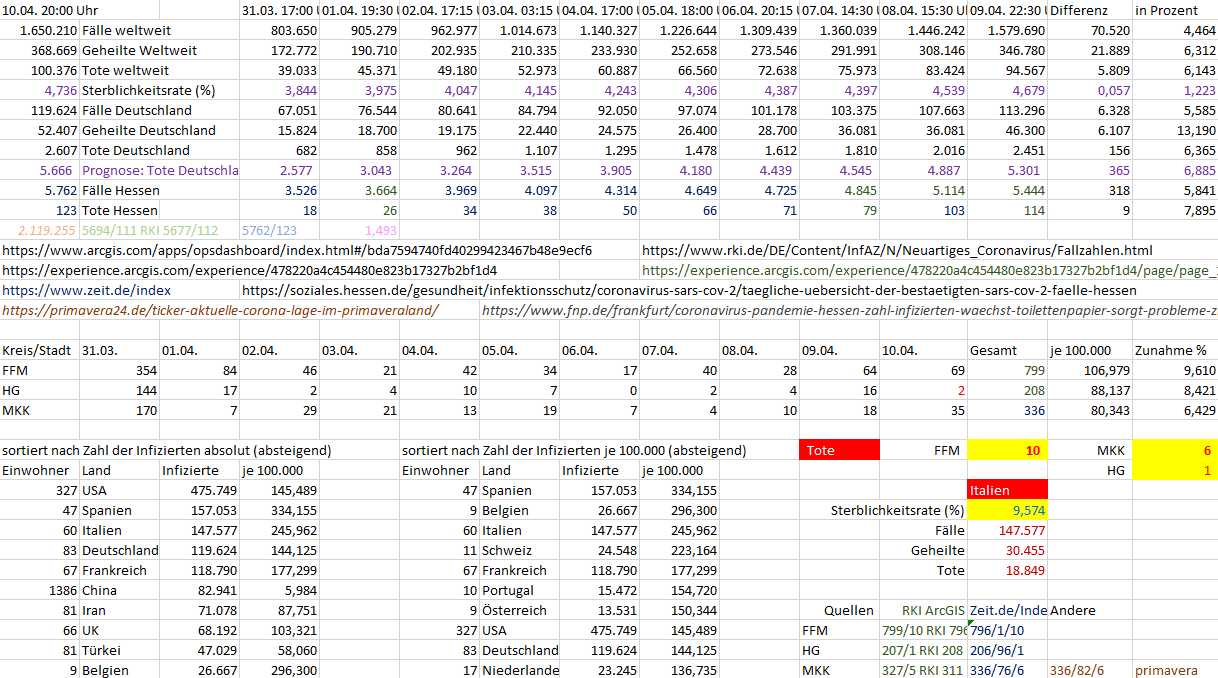1218x678 pixels.
Task: Click the yellow FFM deaths cell showing 10
Action: (x=1008, y=451)
